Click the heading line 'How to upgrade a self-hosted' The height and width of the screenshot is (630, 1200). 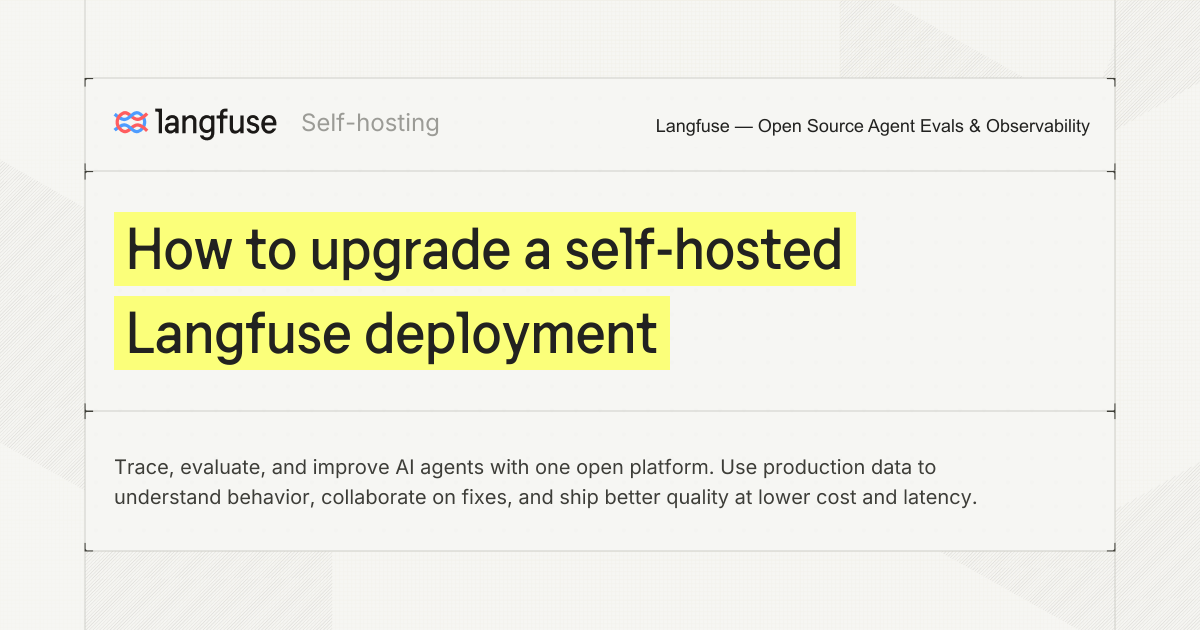tap(485, 249)
